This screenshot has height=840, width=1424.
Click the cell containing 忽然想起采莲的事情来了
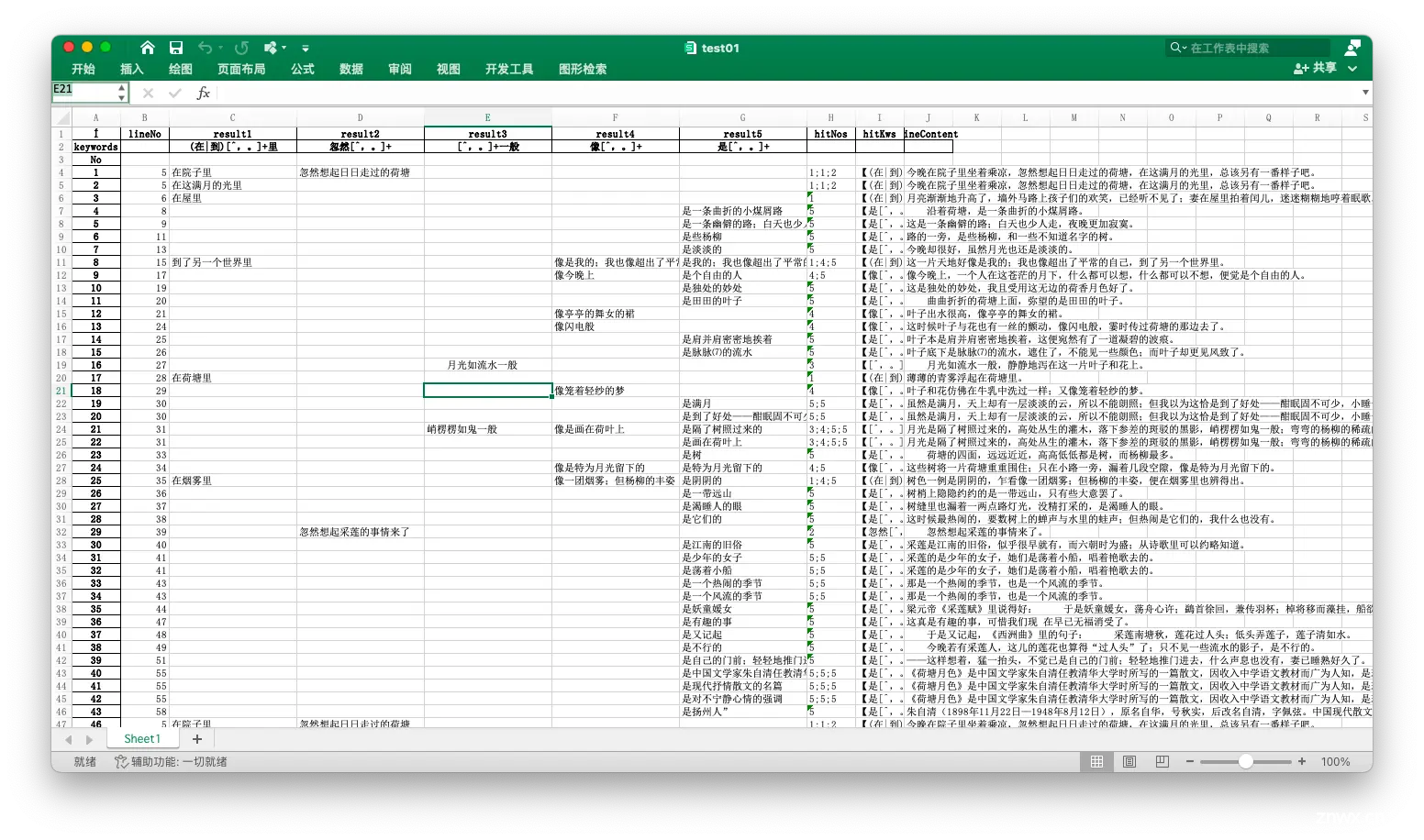pos(361,532)
